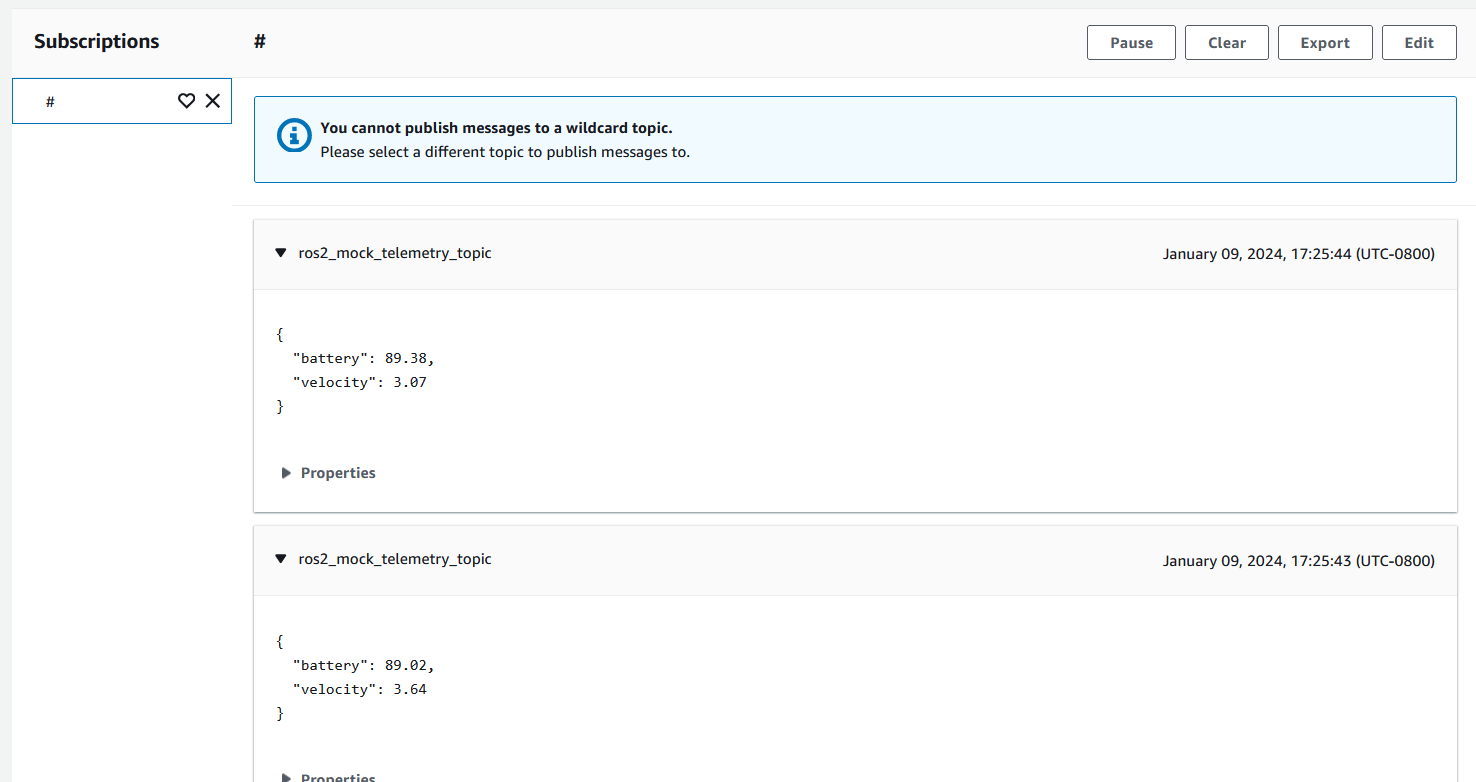Screen dimensions: 1476x782
Task: Click the battery value 89.02
Action: (406, 665)
